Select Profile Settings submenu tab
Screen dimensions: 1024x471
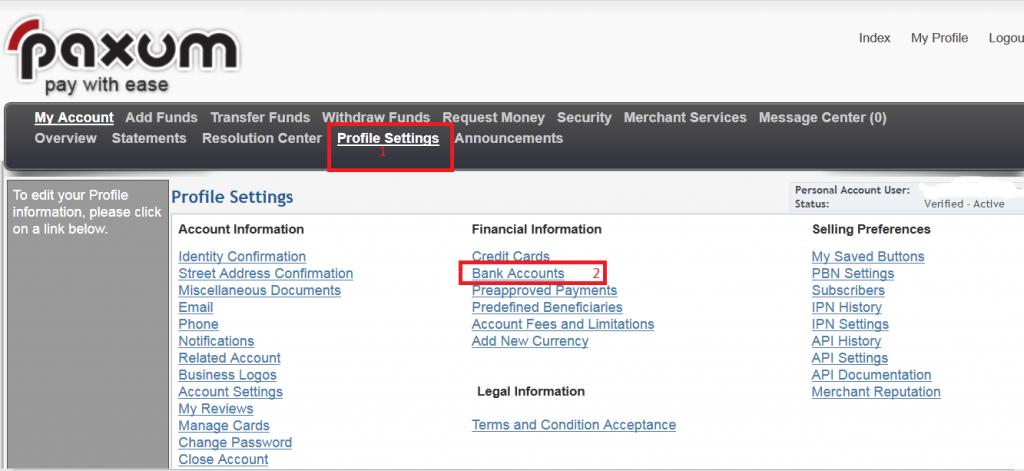[388, 138]
